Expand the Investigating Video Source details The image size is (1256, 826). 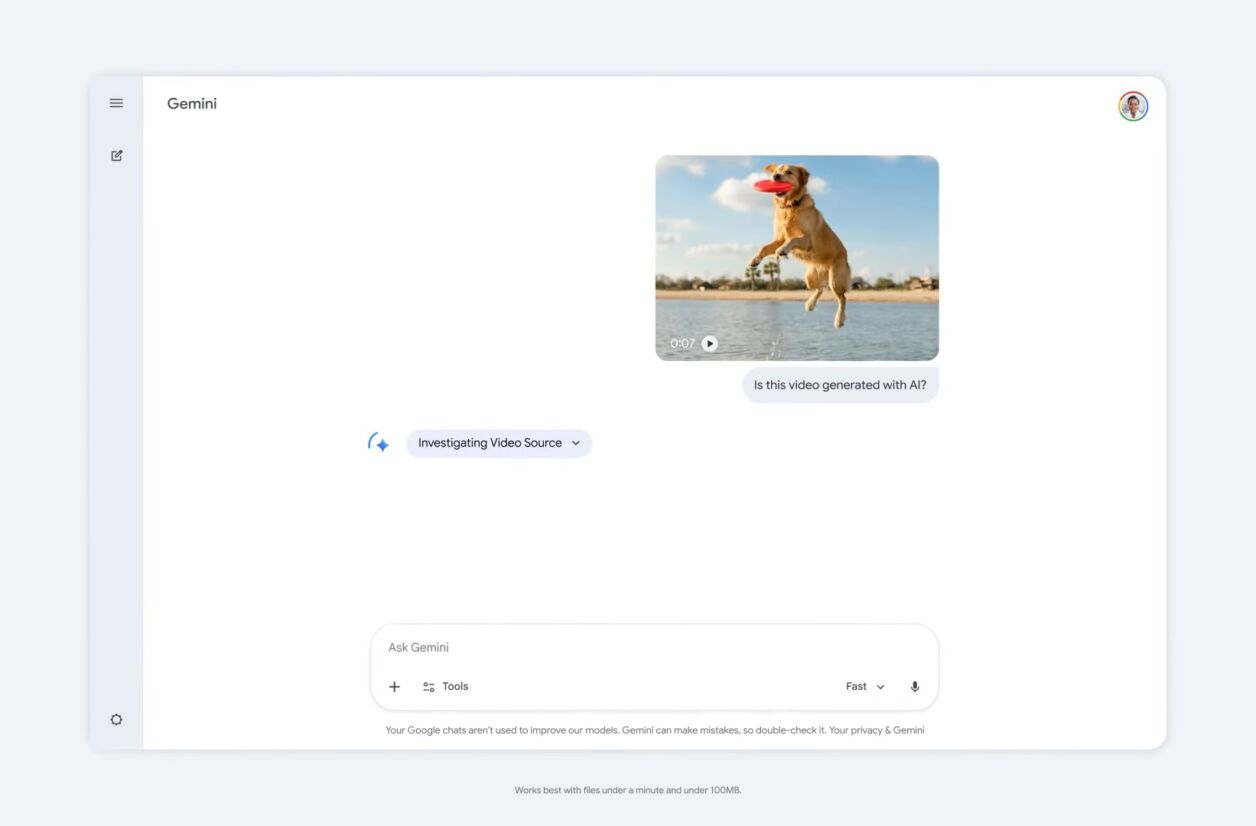point(498,442)
